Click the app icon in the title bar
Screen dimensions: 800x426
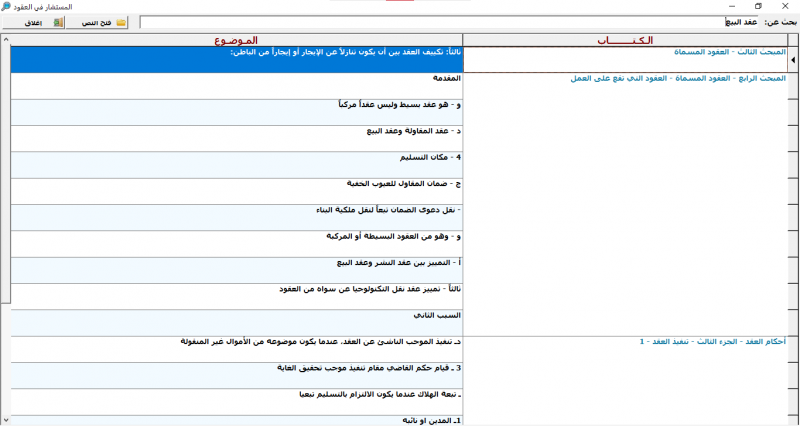[6, 6]
